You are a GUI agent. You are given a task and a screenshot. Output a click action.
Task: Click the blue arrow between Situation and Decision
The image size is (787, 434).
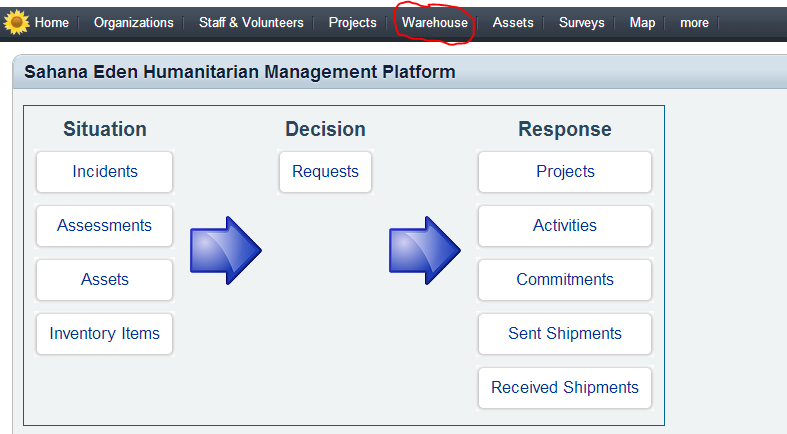(x=225, y=250)
